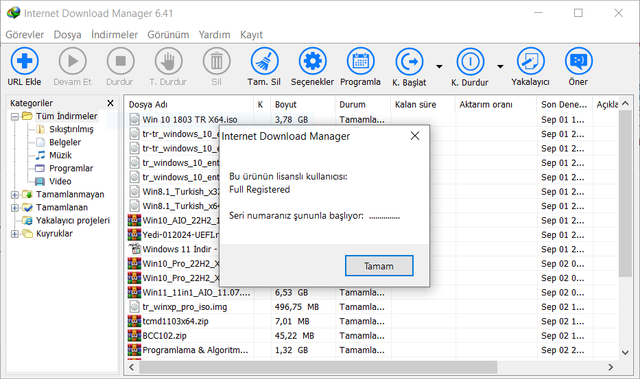640x379 pixels.
Task: Sort by Durum column header
Action: 362,104
